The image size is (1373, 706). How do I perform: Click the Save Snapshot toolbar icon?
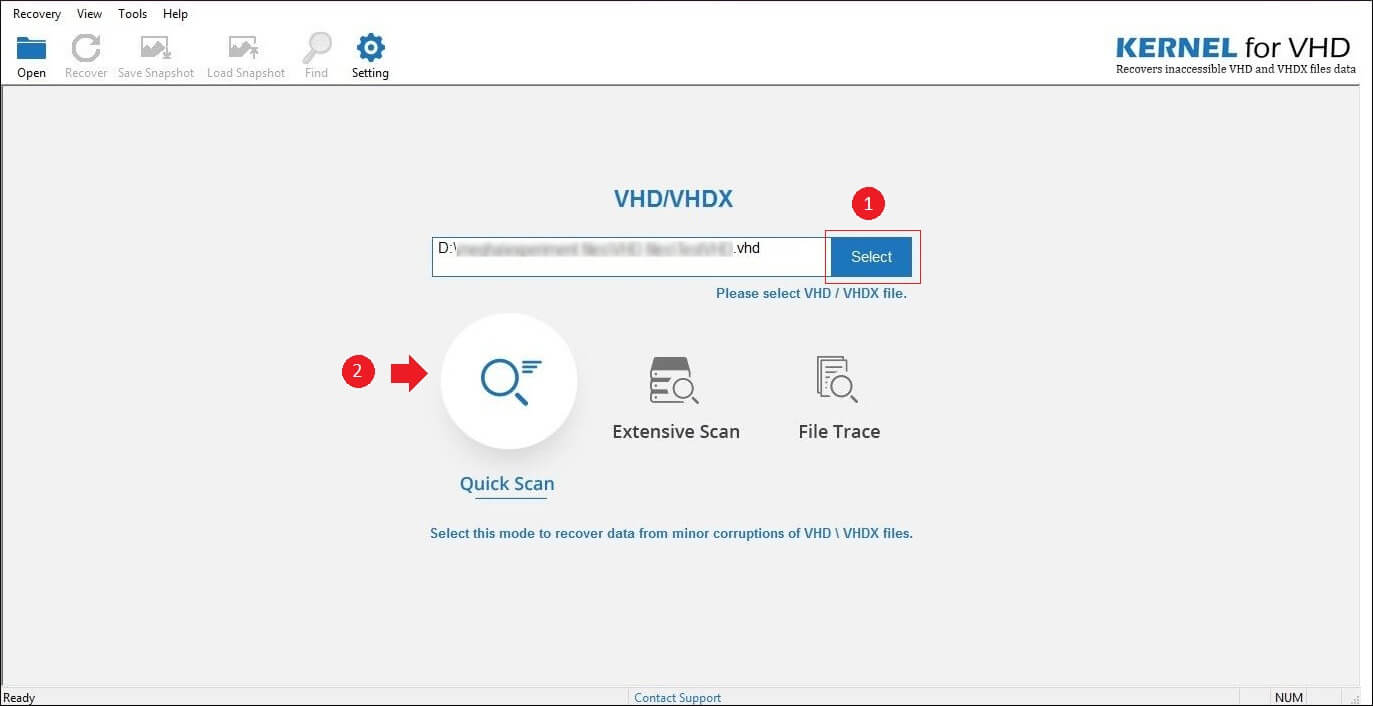tap(155, 48)
